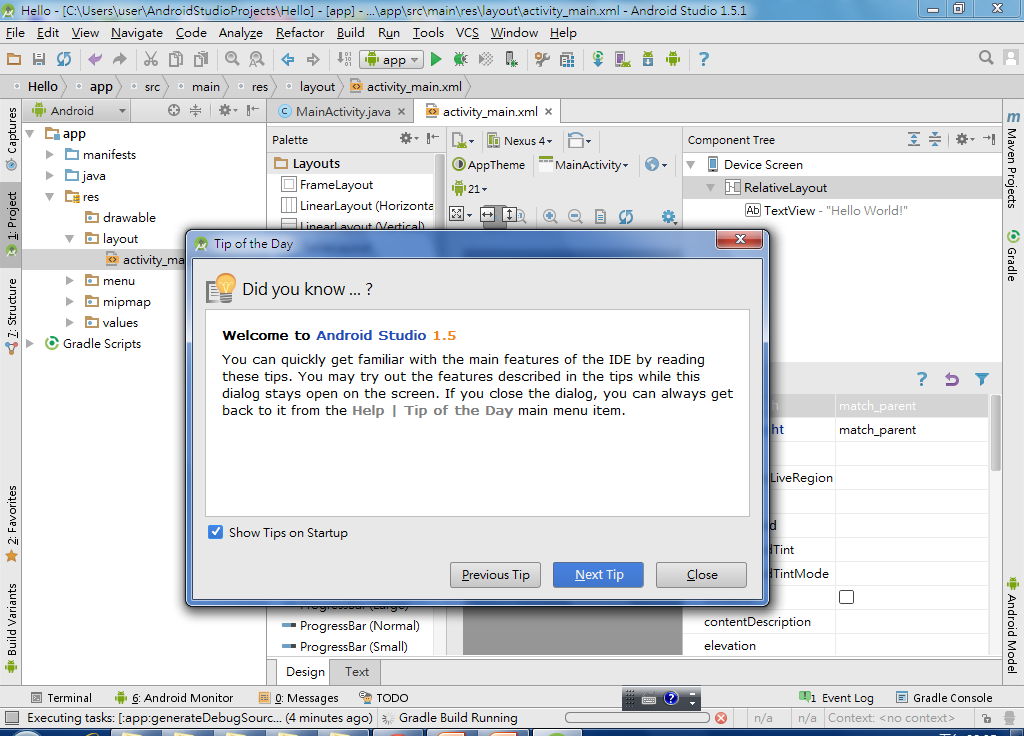The image size is (1024, 736).
Task: Click the Next Tip button
Action: pyautogui.click(x=599, y=575)
